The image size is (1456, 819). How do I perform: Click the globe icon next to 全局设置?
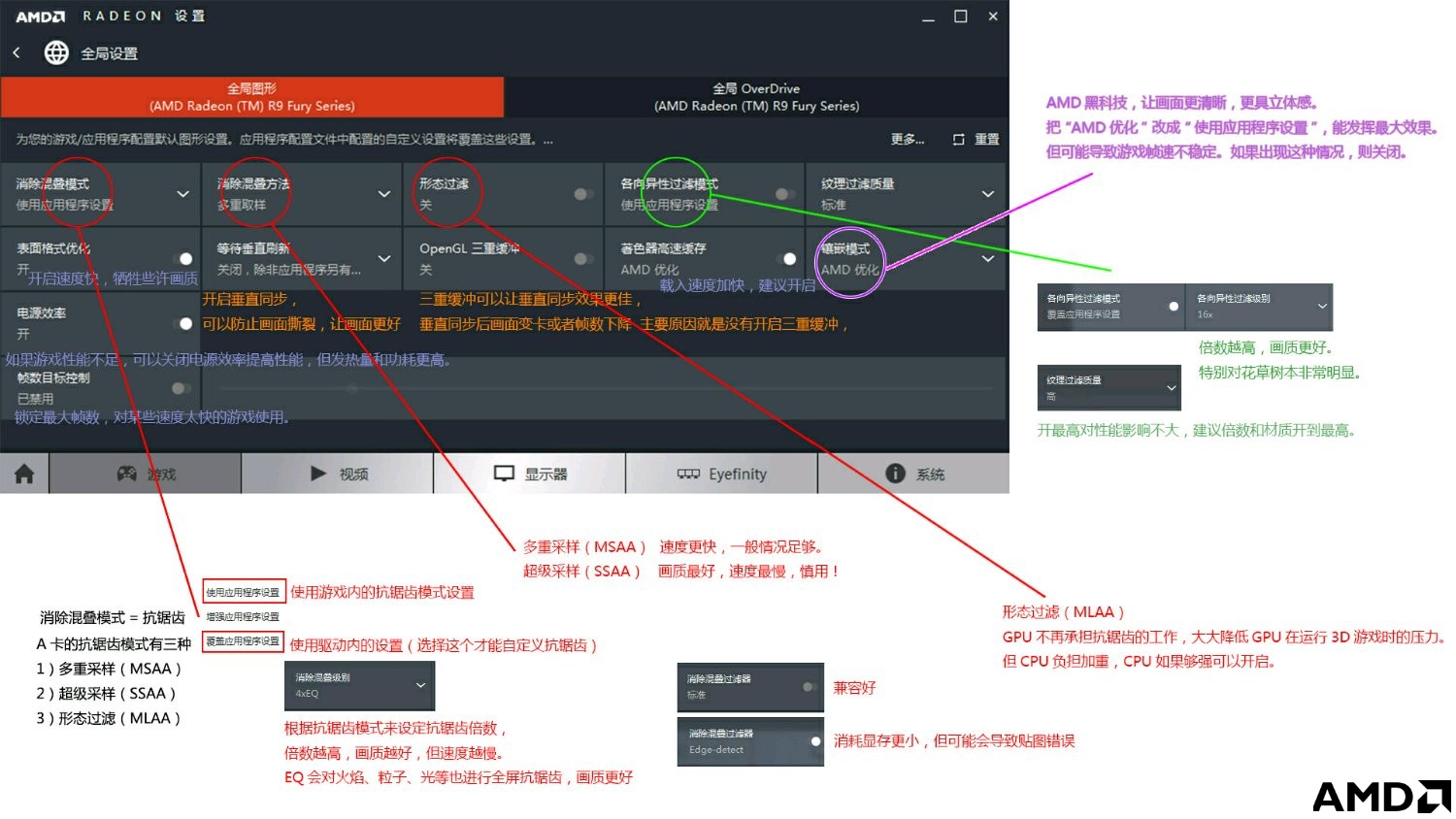tap(56, 52)
